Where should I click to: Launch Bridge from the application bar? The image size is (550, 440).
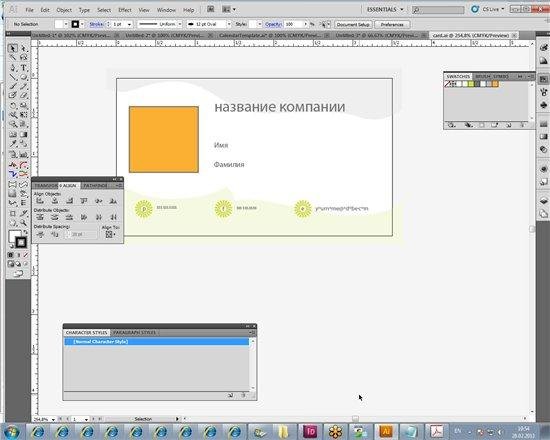[210, 9]
